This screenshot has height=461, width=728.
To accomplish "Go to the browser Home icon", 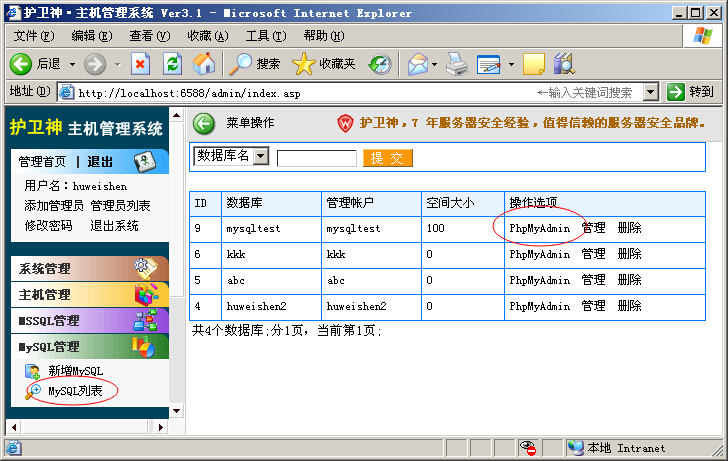I will (204, 64).
